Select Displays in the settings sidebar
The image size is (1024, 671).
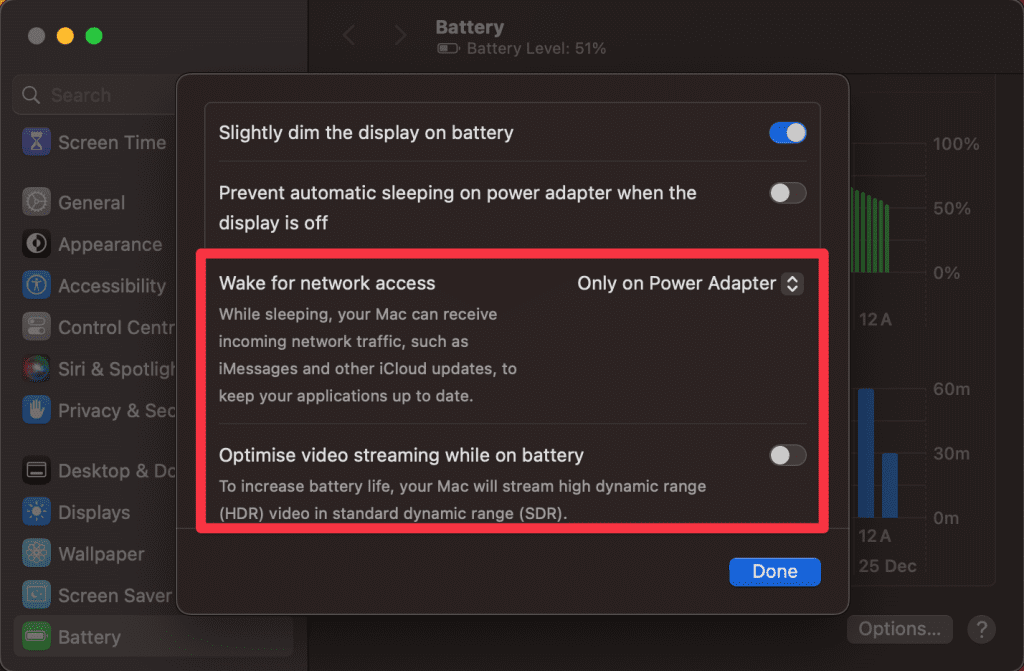pos(94,512)
